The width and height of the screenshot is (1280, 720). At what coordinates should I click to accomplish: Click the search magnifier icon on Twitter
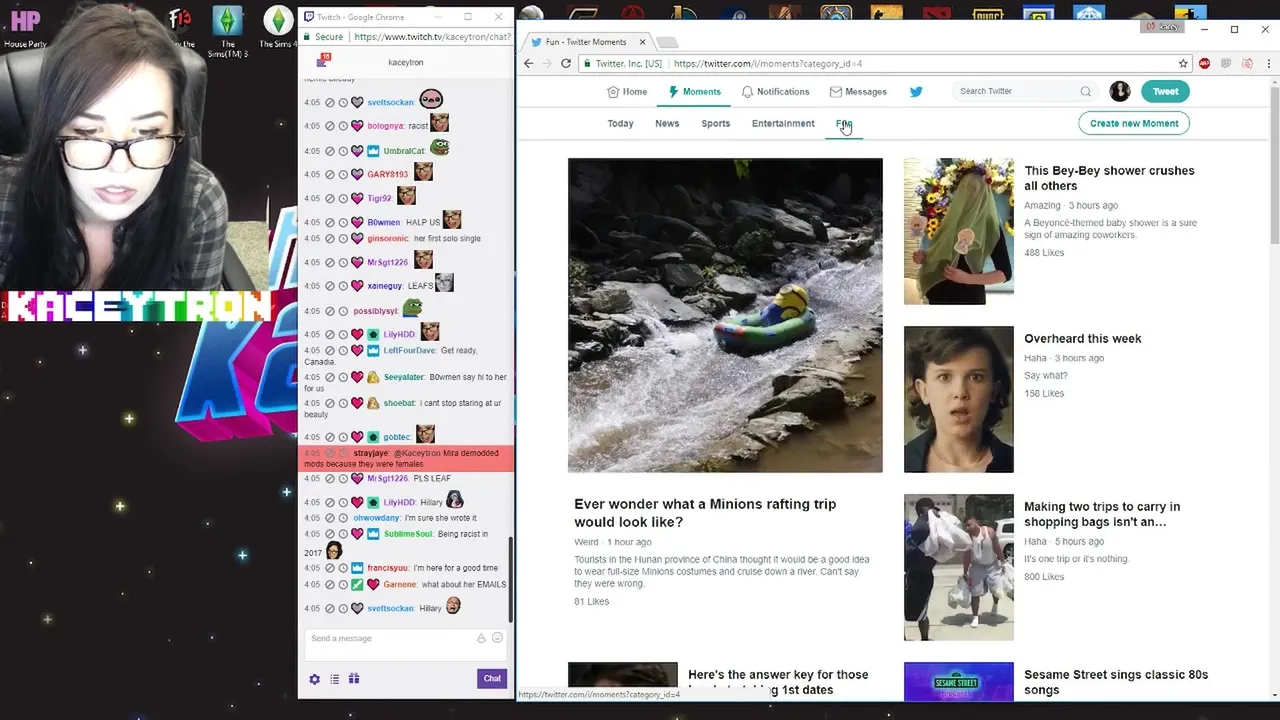(x=1085, y=91)
